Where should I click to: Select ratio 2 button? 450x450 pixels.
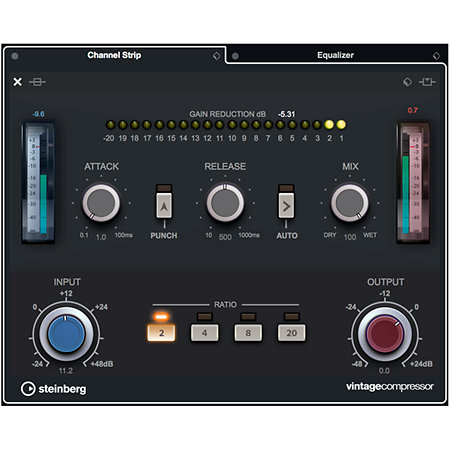[161, 333]
